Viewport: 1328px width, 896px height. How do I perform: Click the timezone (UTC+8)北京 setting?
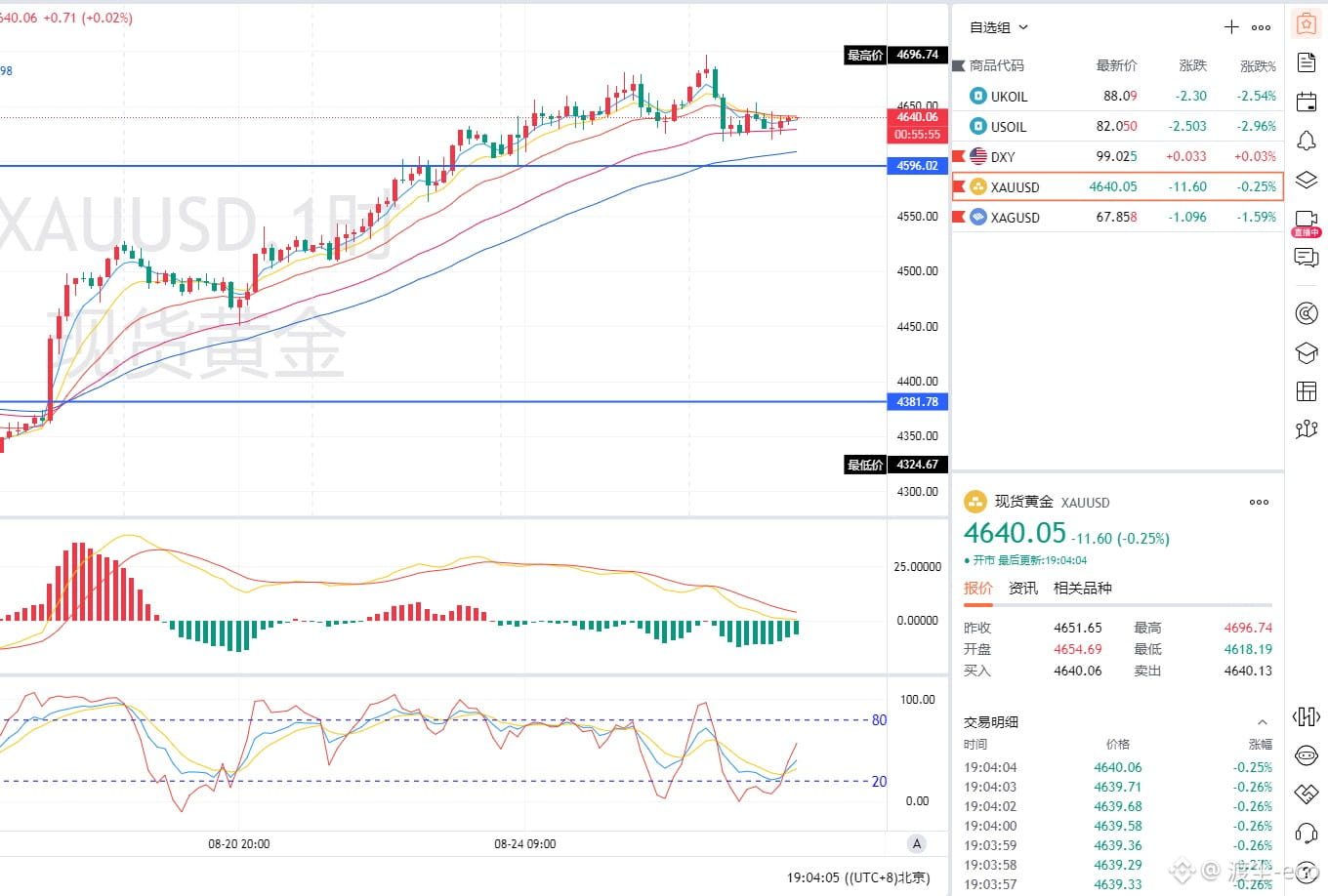tap(887, 877)
